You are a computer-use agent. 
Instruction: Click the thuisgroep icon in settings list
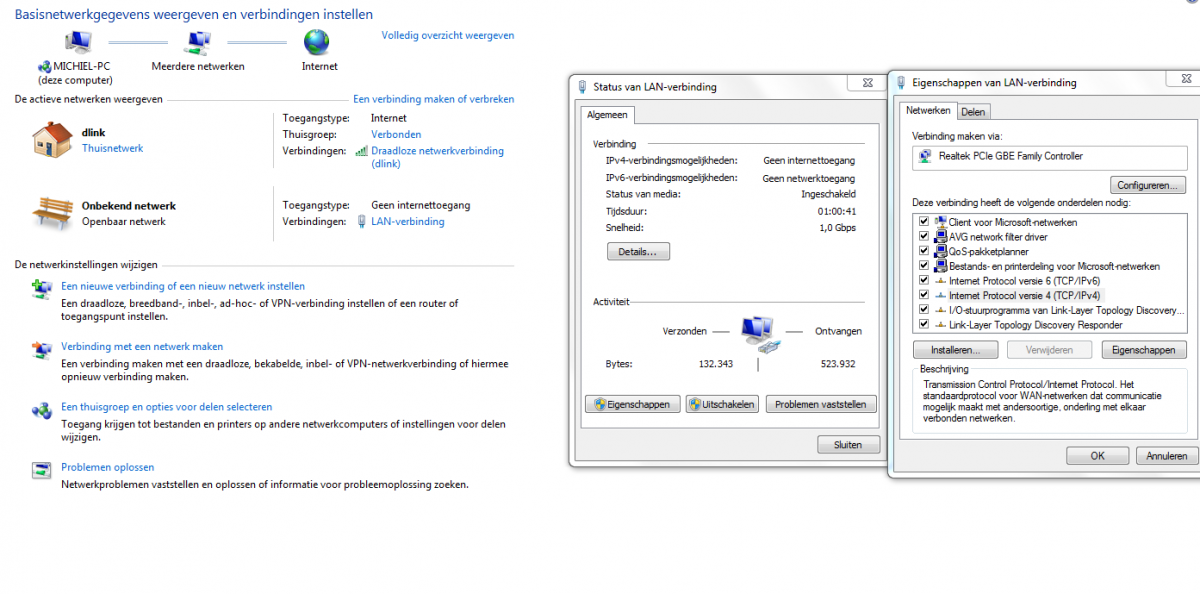42,410
